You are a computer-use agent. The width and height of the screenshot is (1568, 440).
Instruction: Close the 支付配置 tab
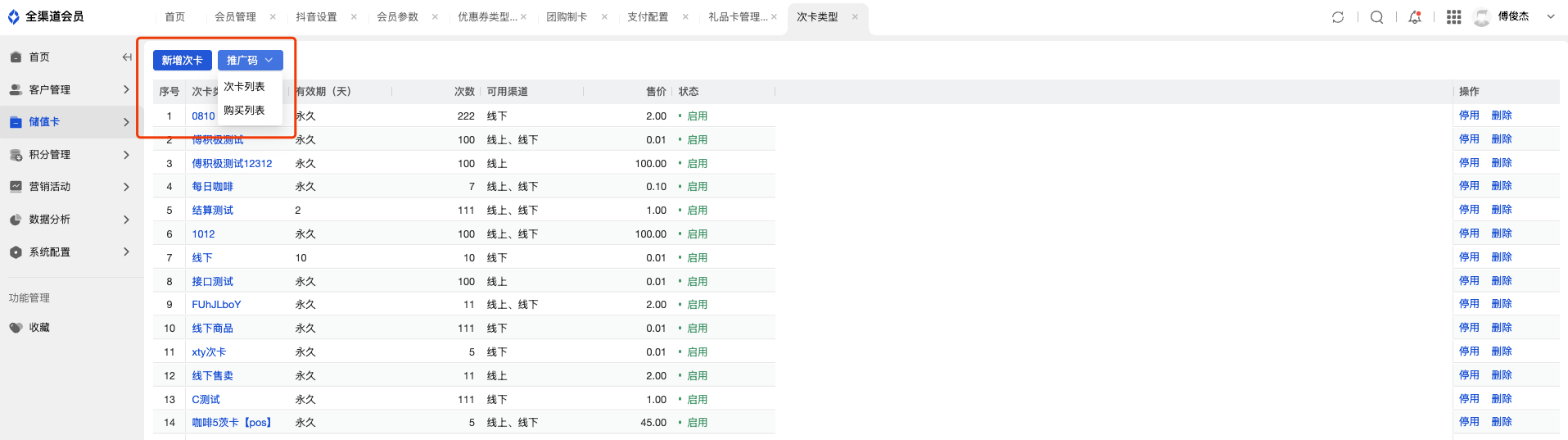click(x=685, y=17)
